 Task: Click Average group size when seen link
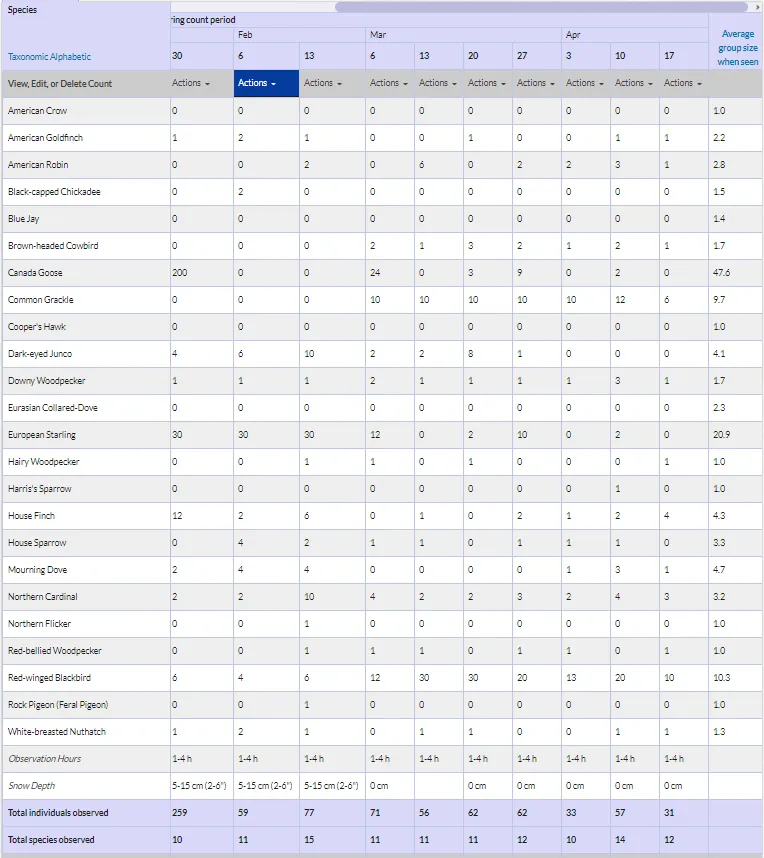click(737, 48)
